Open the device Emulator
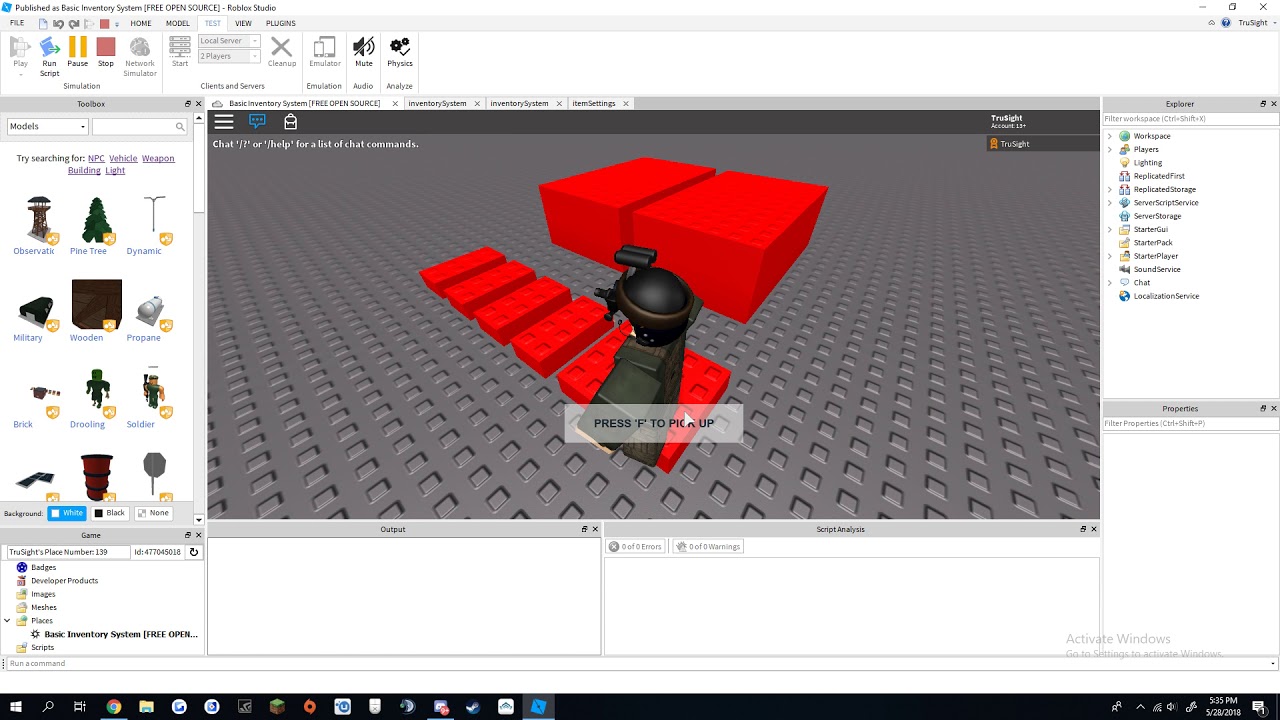Screen dimensions: 1280x720 click(x=324, y=52)
